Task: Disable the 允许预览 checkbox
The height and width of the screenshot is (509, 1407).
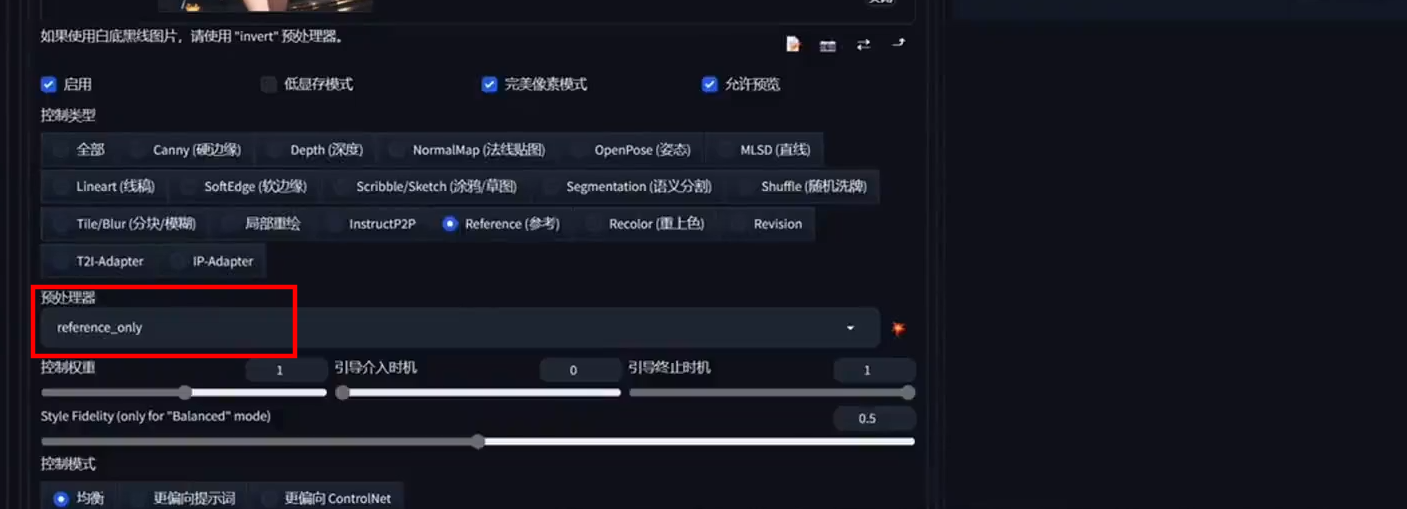Action: pyautogui.click(x=710, y=84)
